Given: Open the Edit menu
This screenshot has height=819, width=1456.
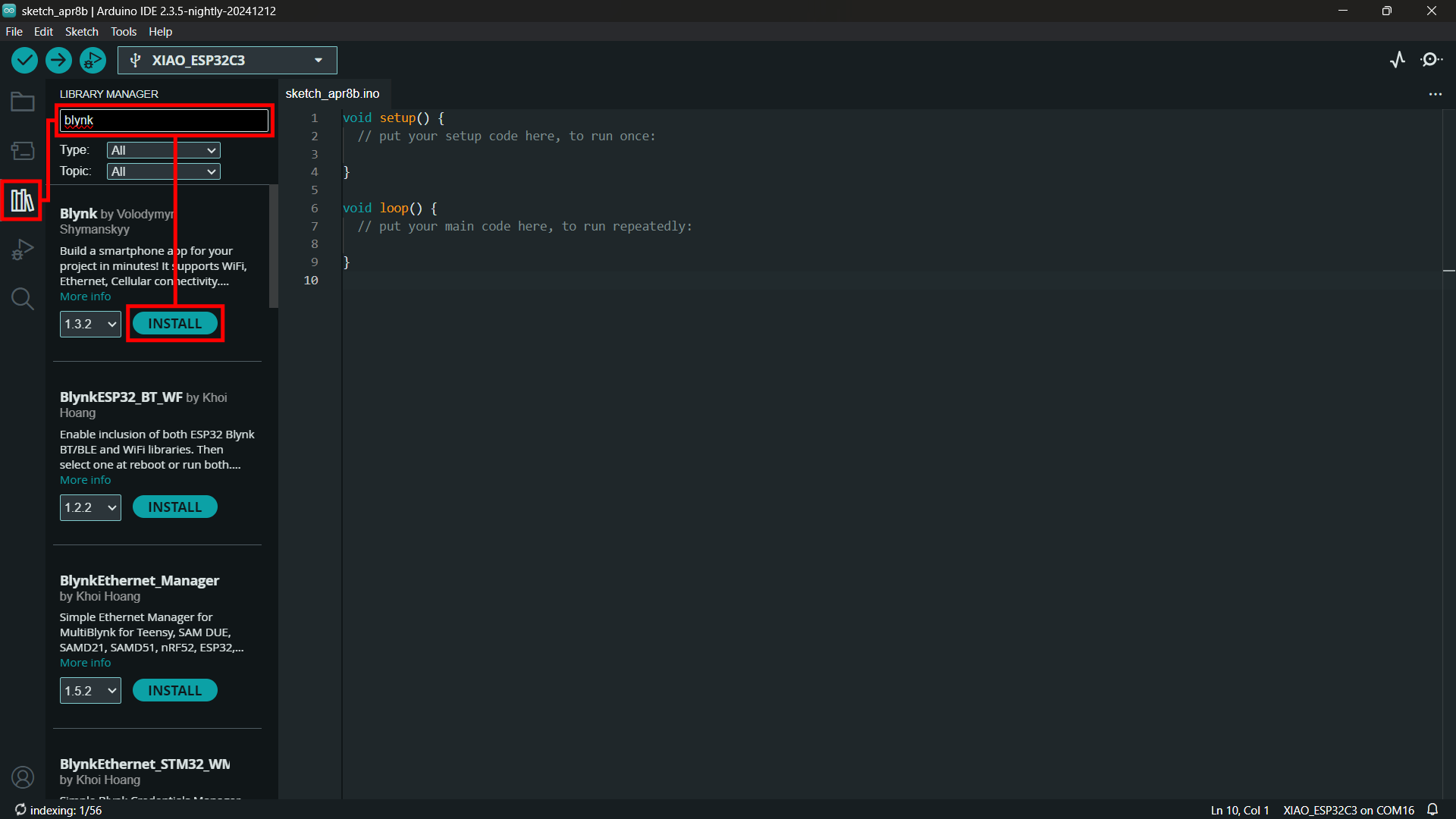Looking at the screenshot, I should pos(43,31).
